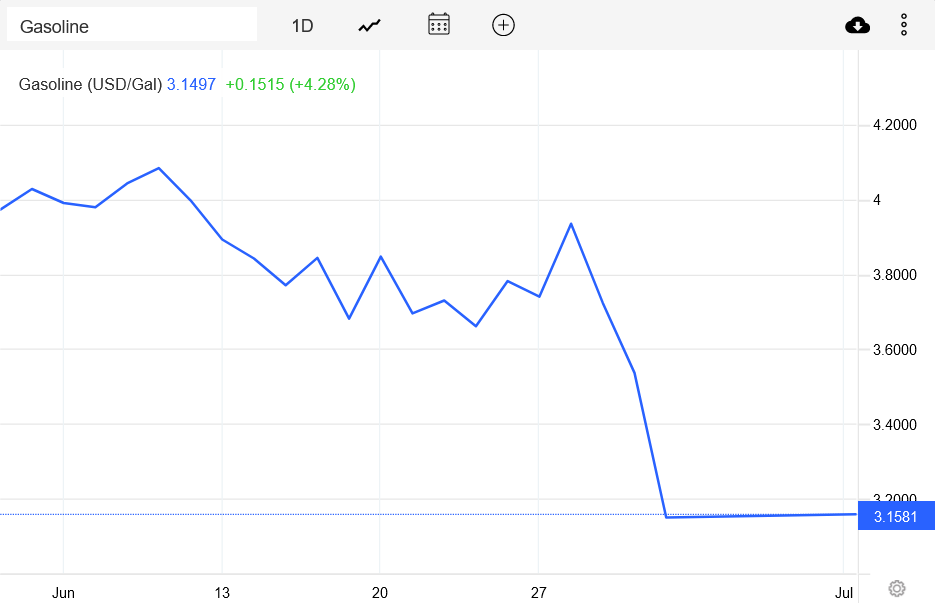Click the 20 date axis label
The width and height of the screenshot is (935, 608).
(x=380, y=593)
